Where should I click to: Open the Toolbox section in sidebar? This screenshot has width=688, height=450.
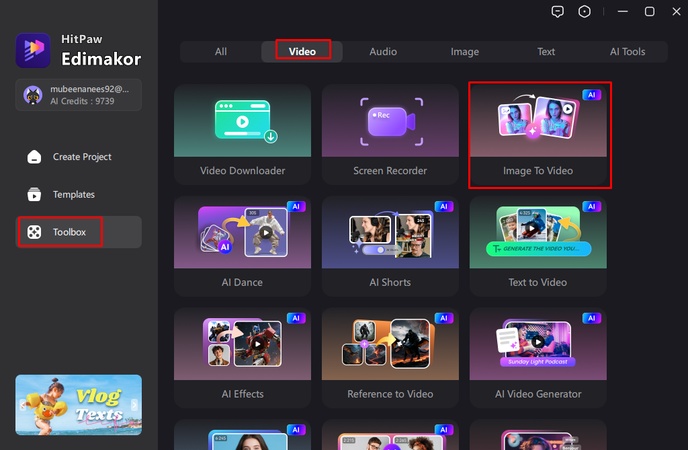point(79,232)
